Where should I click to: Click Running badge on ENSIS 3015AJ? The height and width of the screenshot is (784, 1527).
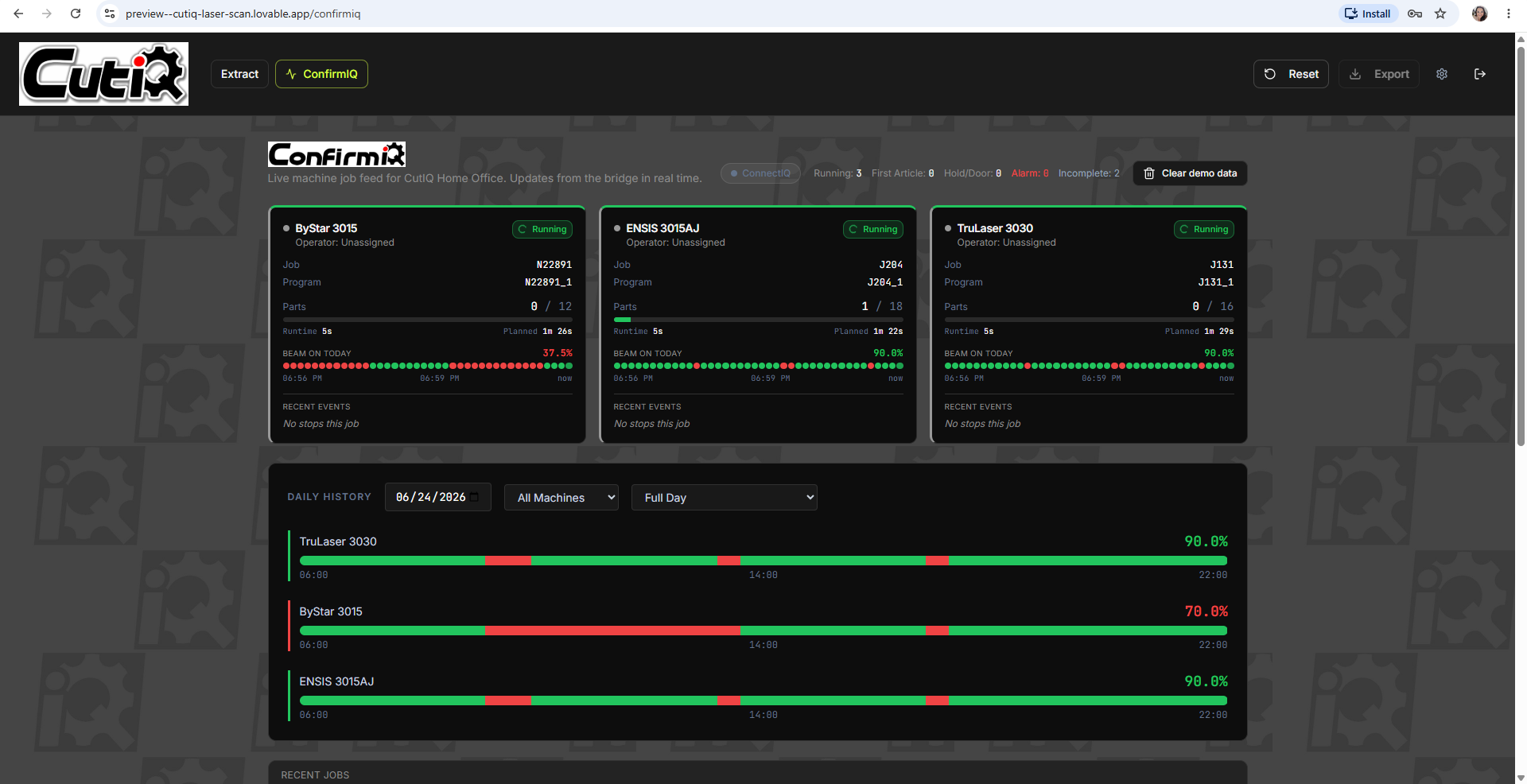[873, 229]
